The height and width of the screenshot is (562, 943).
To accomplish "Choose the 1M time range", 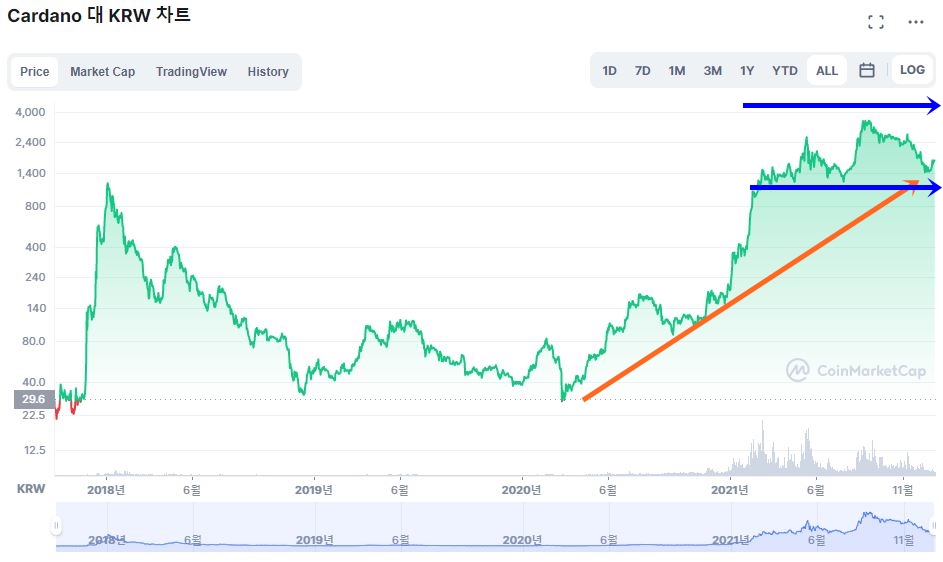I will point(677,70).
